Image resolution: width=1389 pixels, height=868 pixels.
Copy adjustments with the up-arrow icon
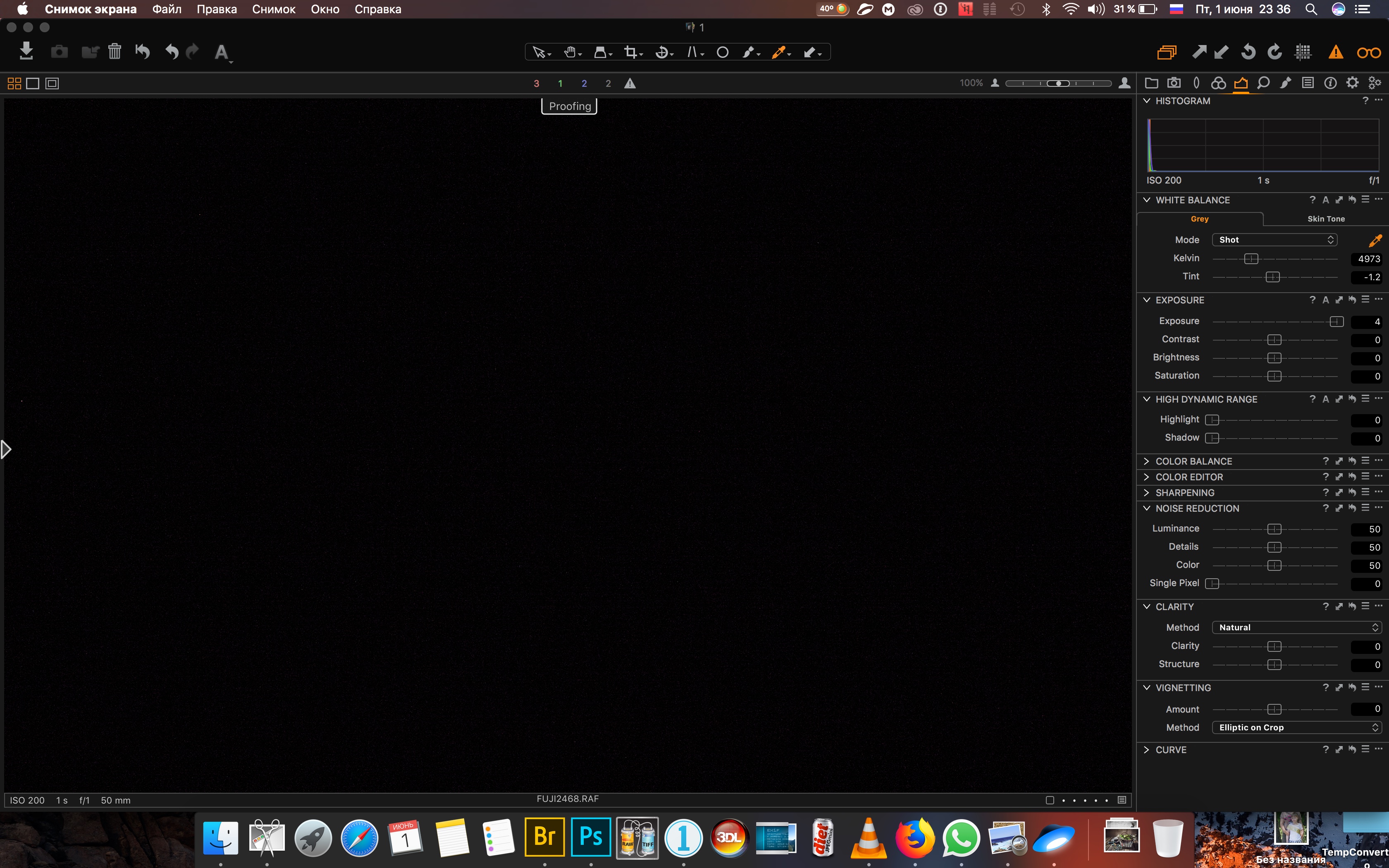point(1199,52)
